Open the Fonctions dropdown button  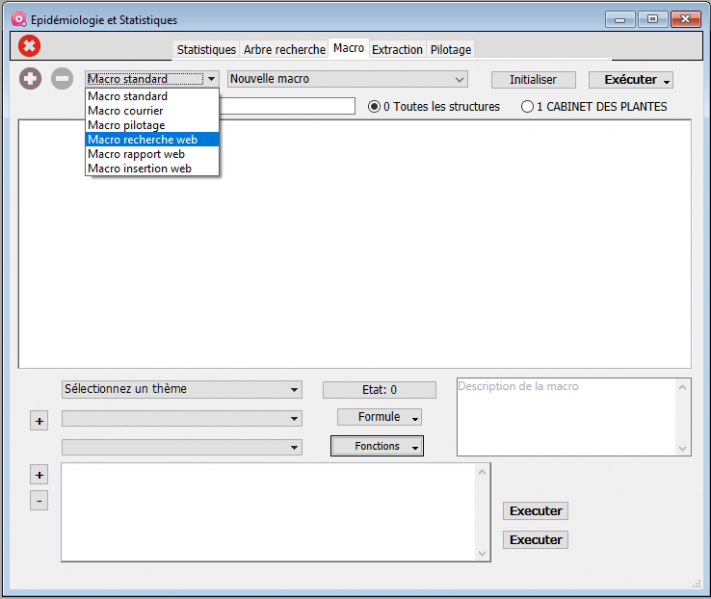(x=377, y=446)
